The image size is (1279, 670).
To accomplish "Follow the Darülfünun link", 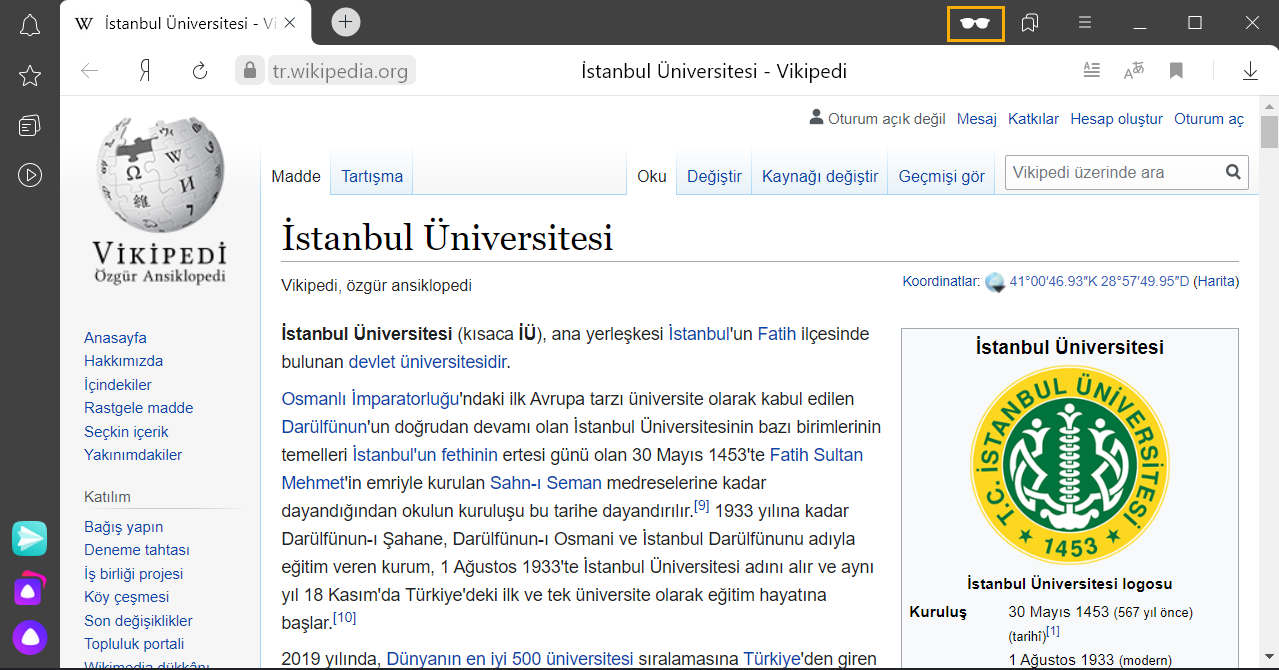I will pos(325,427).
